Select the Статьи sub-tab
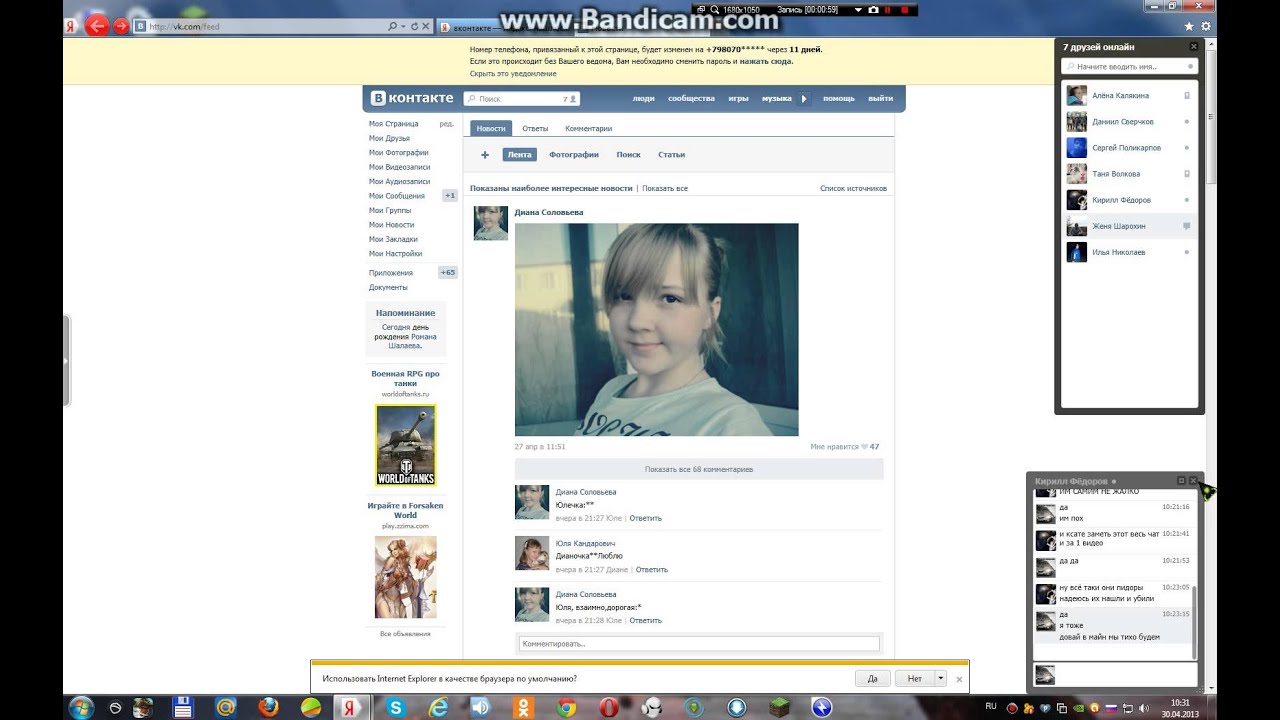This screenshot has height=720, width=1280. pyautogui.click(x=671, y=155)
